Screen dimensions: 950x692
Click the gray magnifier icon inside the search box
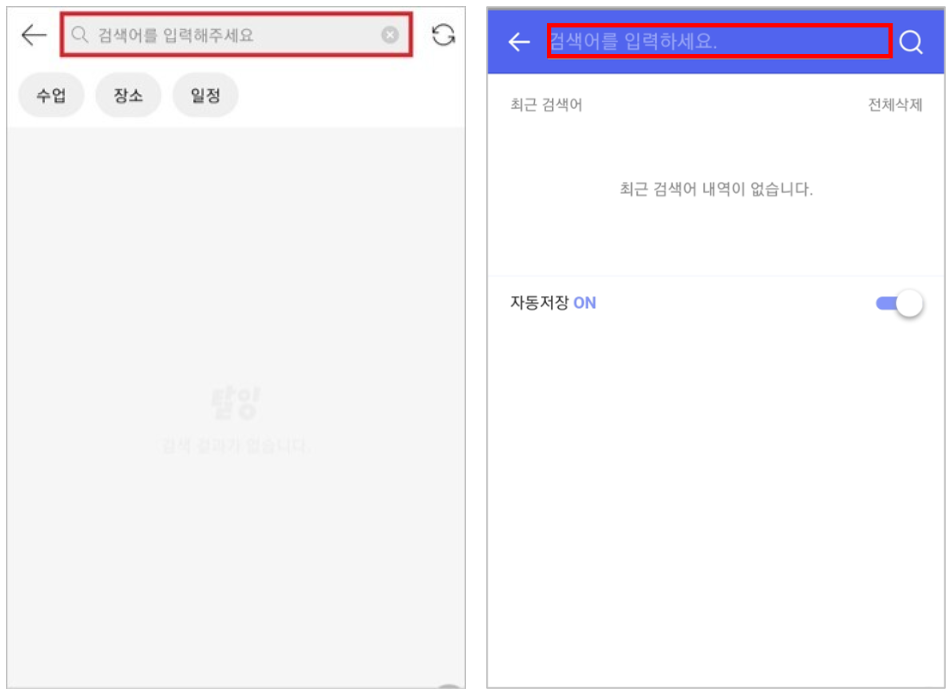[79, 35]
